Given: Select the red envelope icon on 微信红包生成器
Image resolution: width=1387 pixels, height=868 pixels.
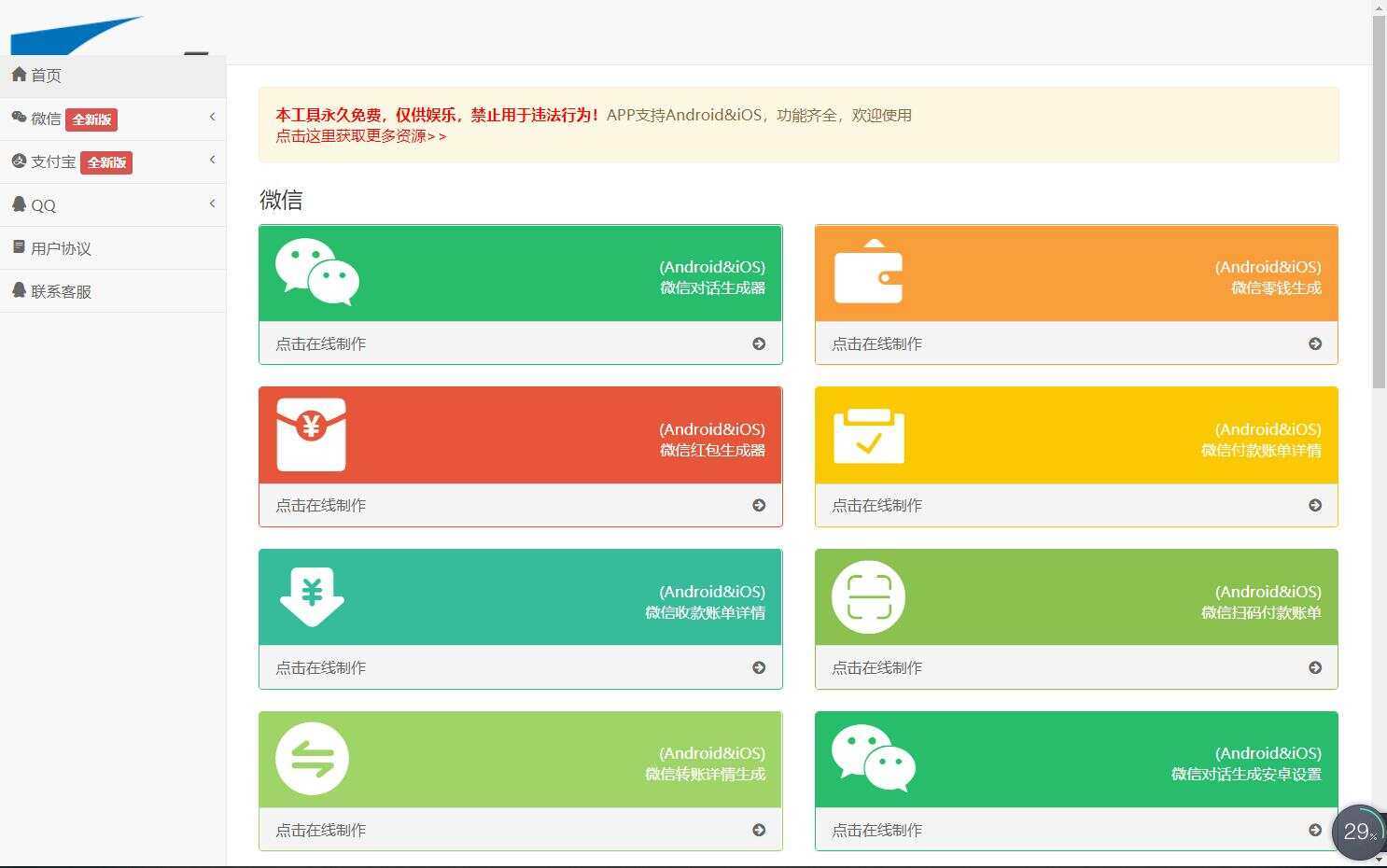Looking at the screenshot, I should pos(313,434).
